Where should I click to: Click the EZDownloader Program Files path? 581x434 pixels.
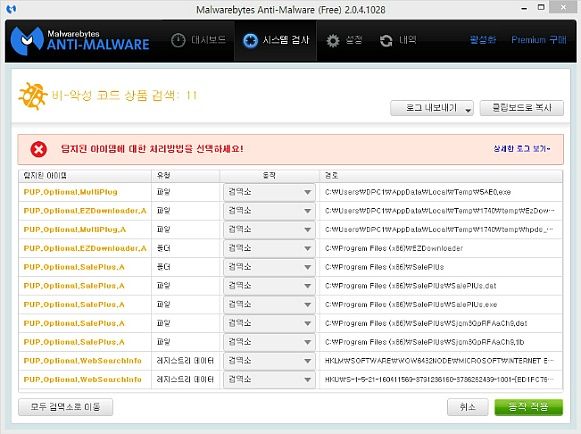tap(394, 248)
